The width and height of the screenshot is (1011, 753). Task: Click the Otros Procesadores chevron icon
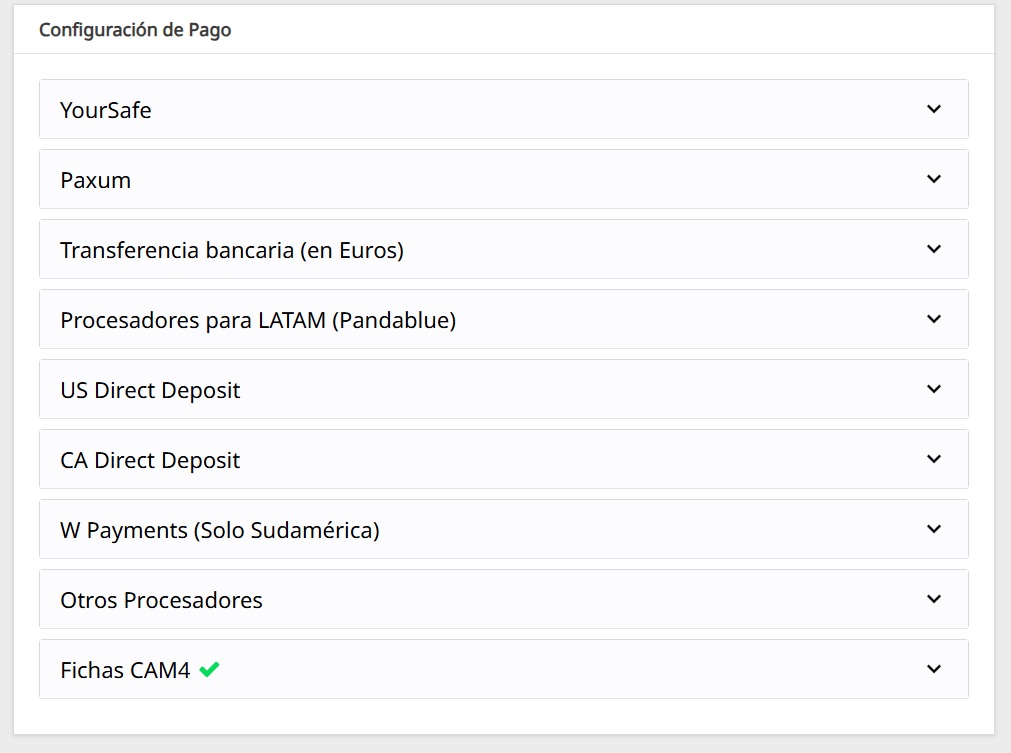tap(934, 599)
